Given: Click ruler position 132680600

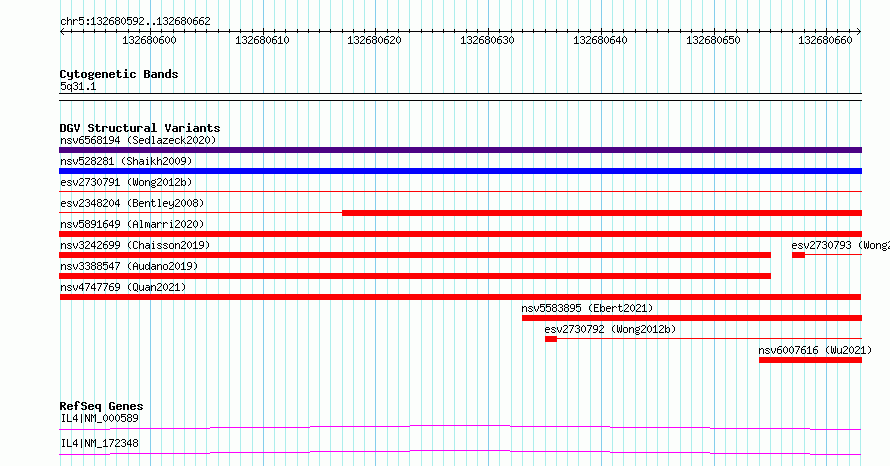Looking at the screenshot, I should tap(149, 40).
